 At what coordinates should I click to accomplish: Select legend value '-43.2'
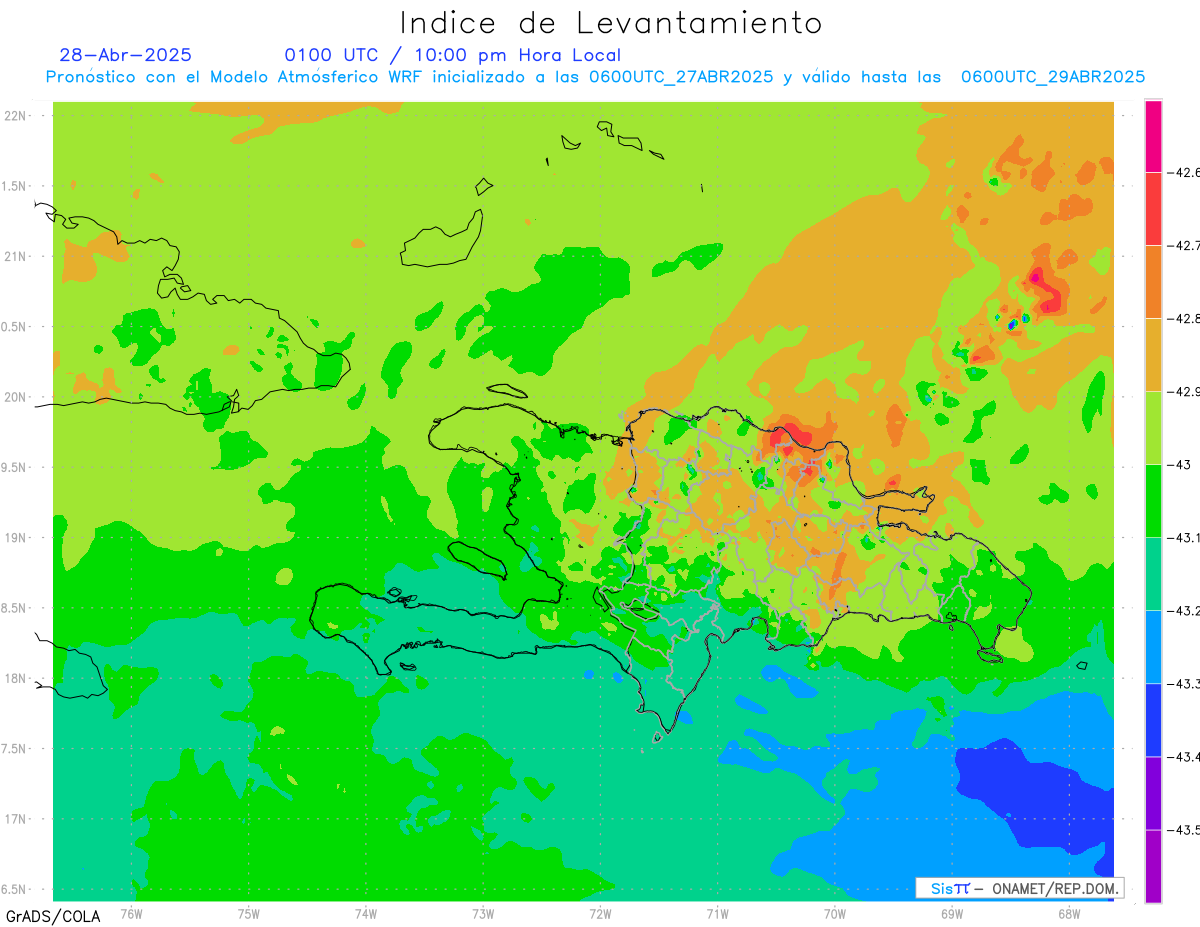1186,610
